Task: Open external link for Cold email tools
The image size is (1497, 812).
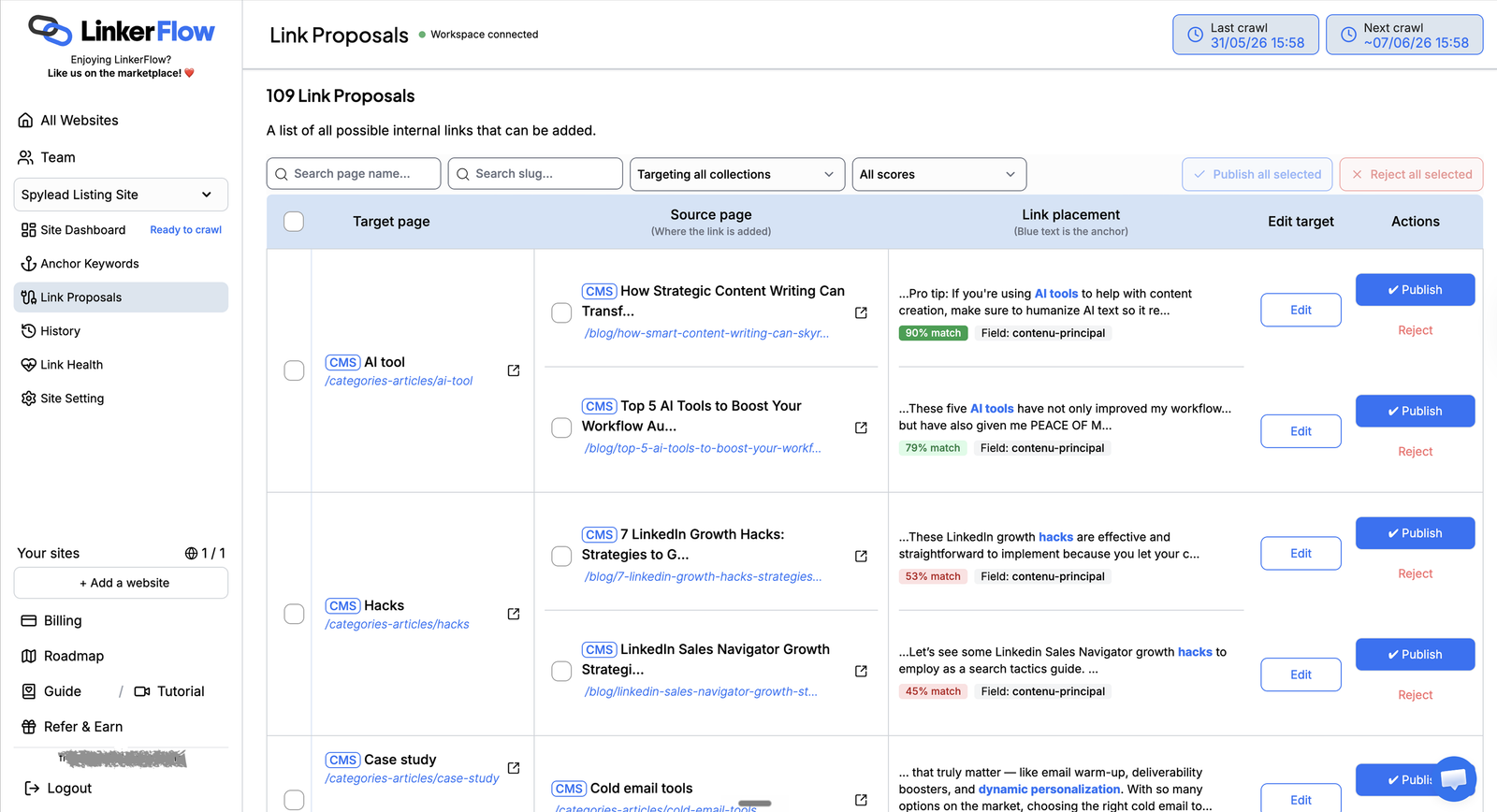Action: click(861, 800)
